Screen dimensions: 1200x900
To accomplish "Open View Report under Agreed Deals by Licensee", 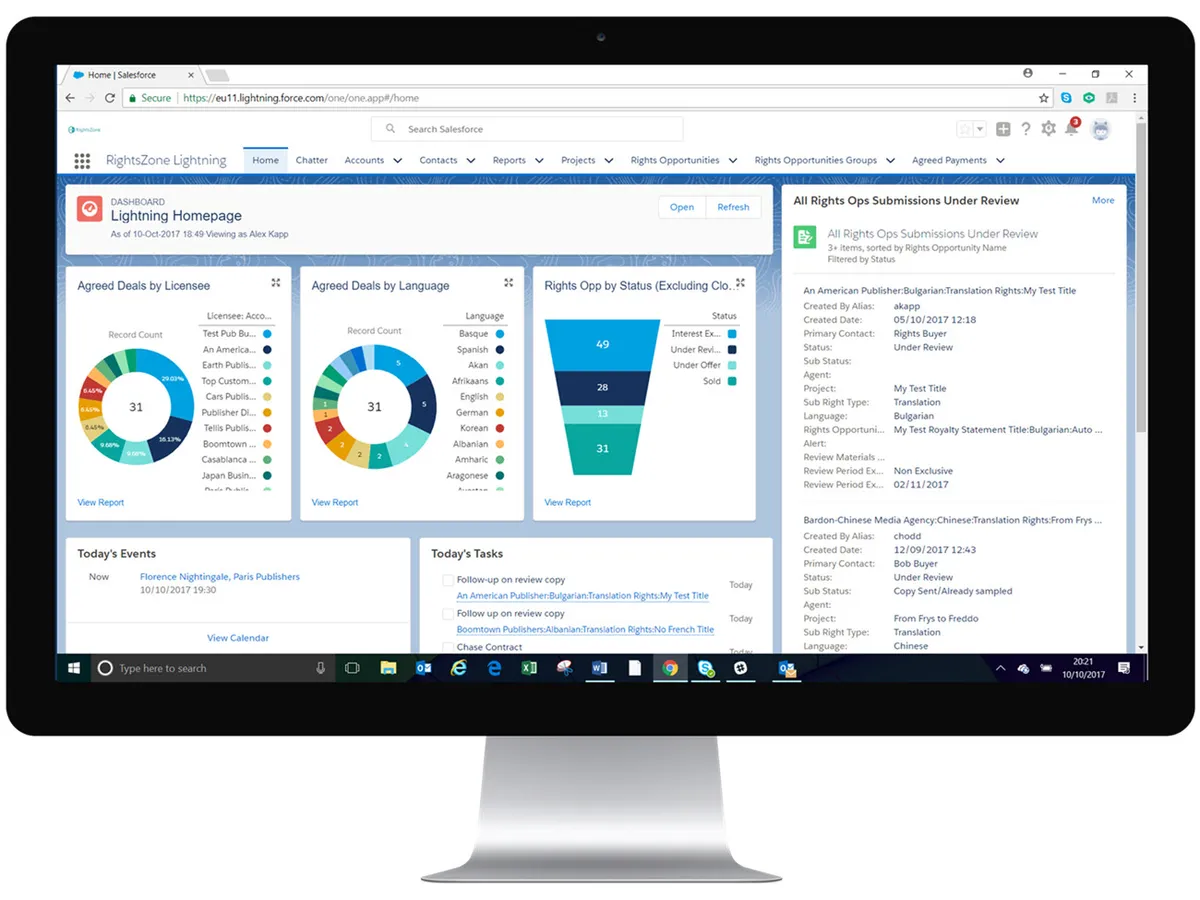I will (101, 502).
